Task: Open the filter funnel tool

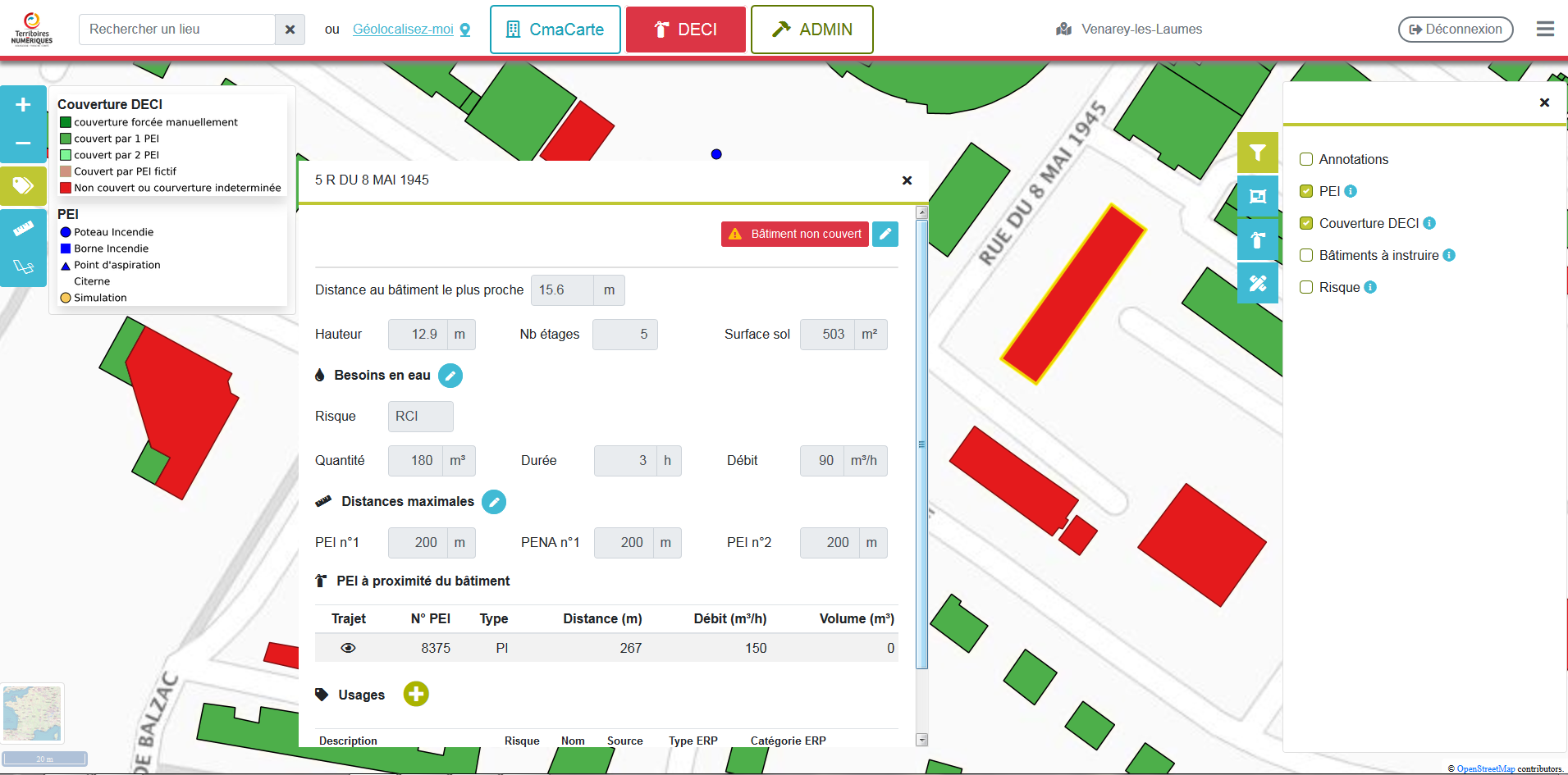Action: pos(1257,153)
